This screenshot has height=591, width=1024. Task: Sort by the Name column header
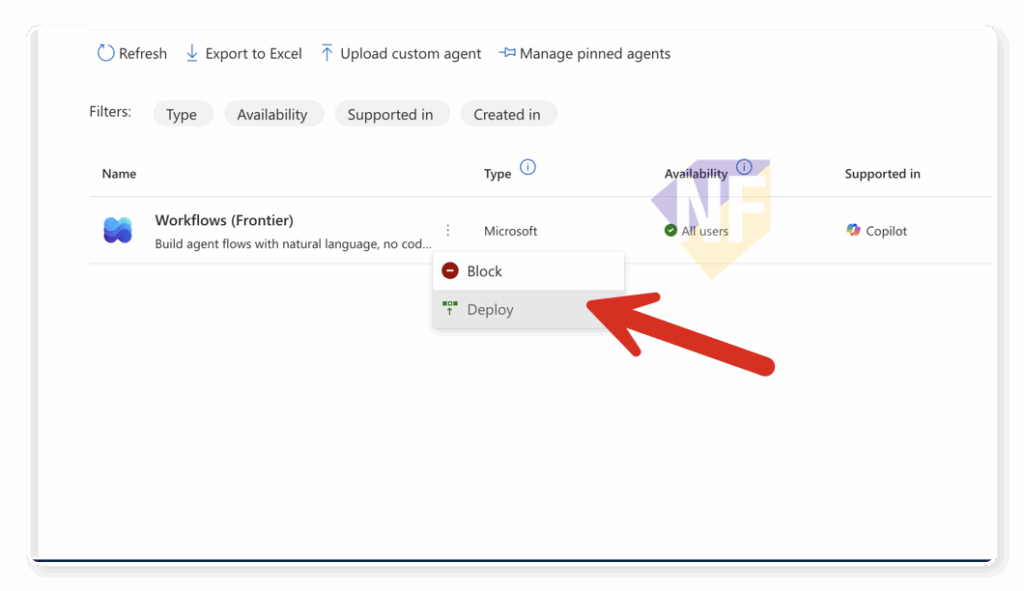click(119, 174)
